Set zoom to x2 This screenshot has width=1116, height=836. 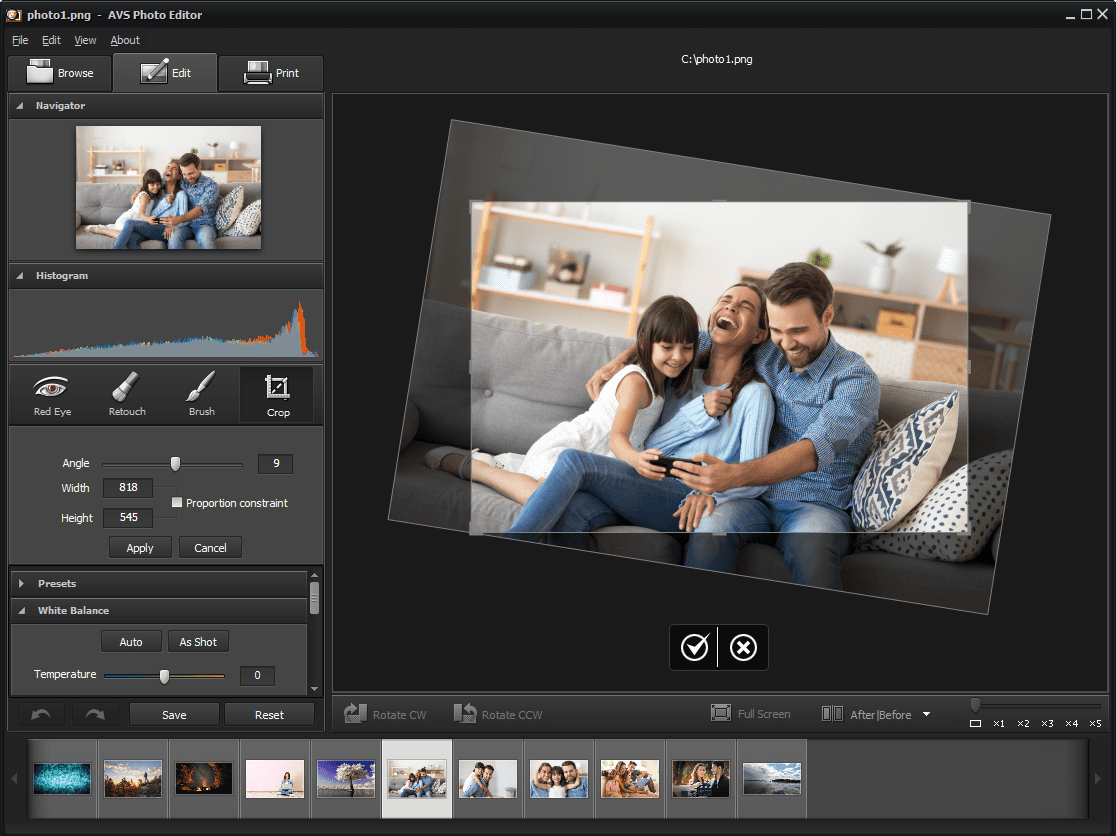(1023, 724)
